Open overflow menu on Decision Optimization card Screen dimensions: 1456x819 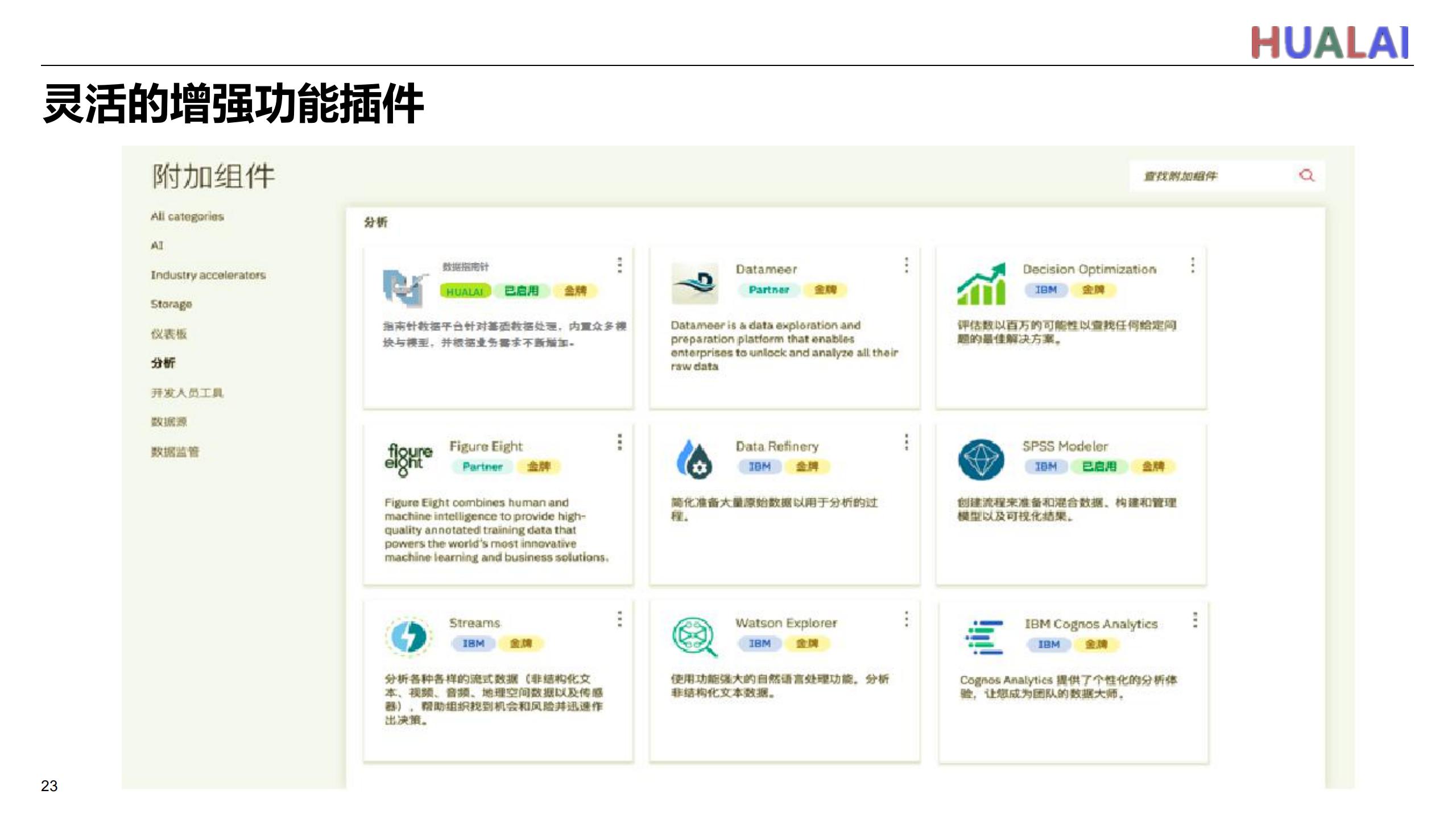click(1193, 265)
